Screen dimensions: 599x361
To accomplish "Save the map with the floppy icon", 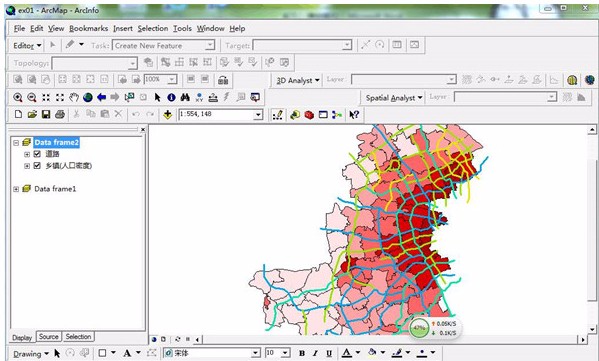I will [46, 114].
